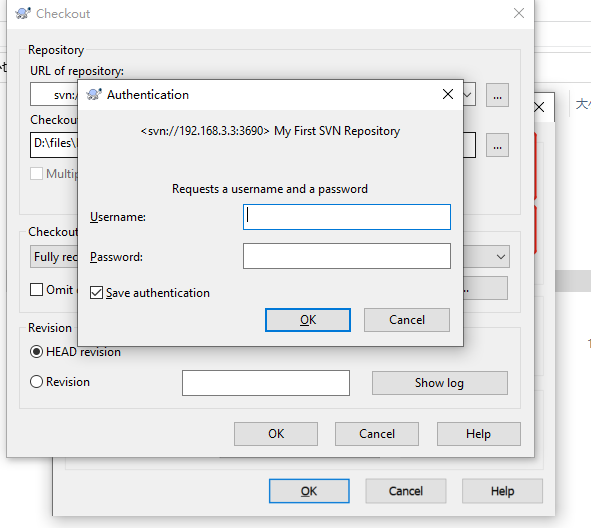Screen dimensions: 591x528
Task: Close the background dialog behind Checkout
Action: point(540,107)
